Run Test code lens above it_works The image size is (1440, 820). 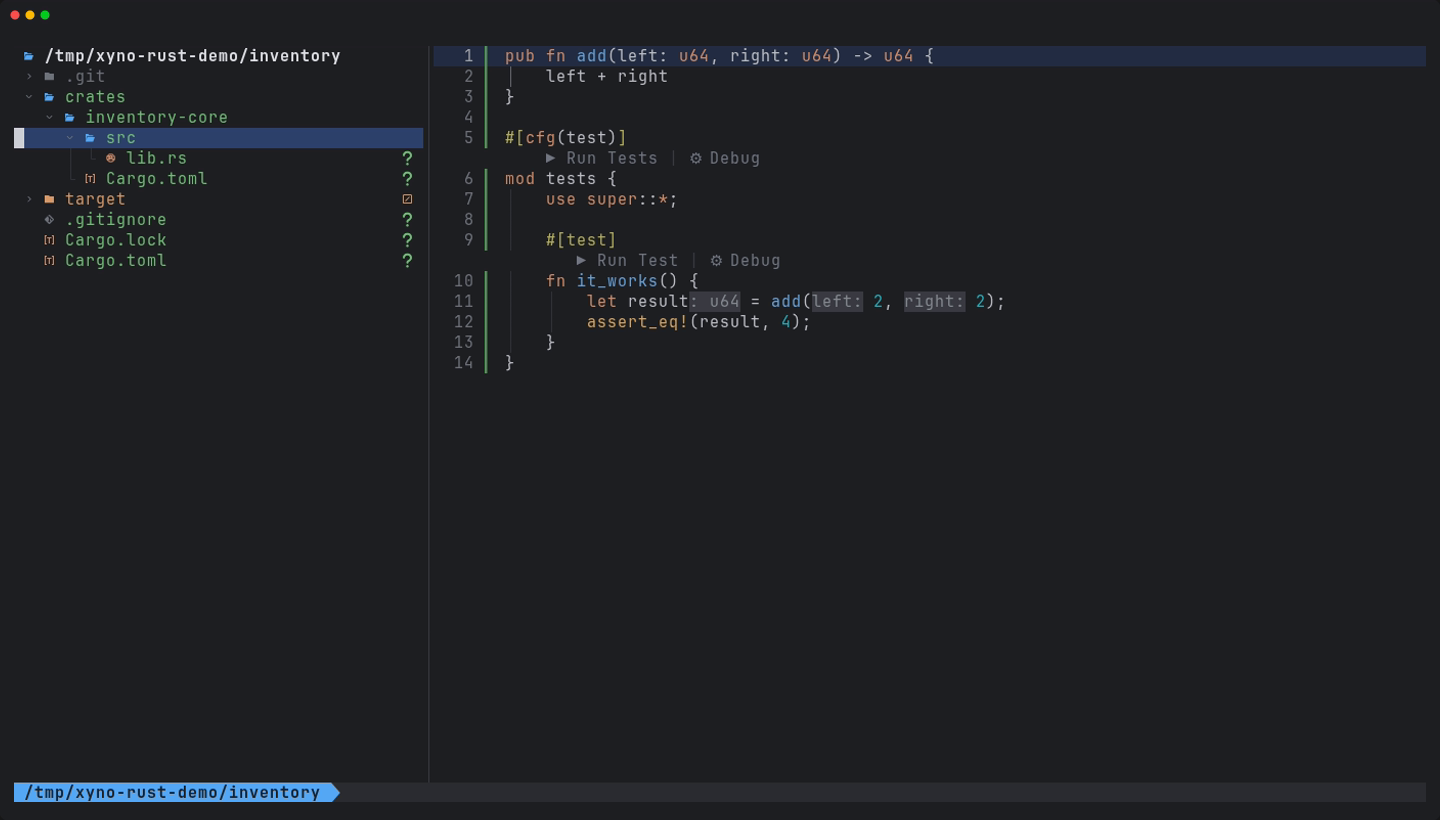pos(627,260)
